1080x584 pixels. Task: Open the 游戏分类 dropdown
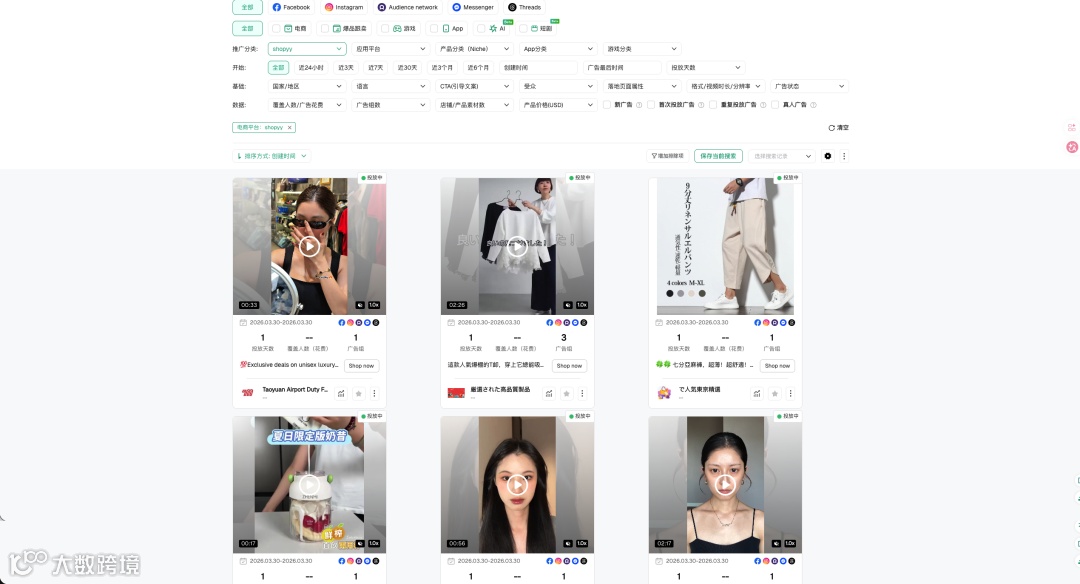coord(642,49)
